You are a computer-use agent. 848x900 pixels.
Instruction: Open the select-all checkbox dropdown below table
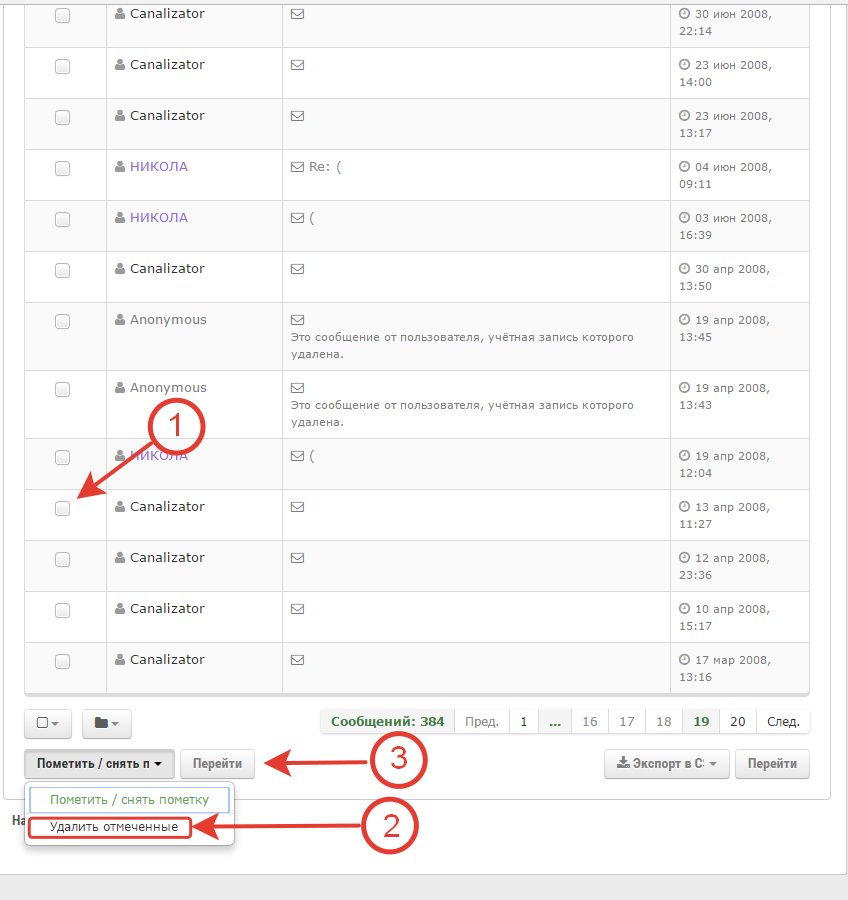(x=48, y=723)
